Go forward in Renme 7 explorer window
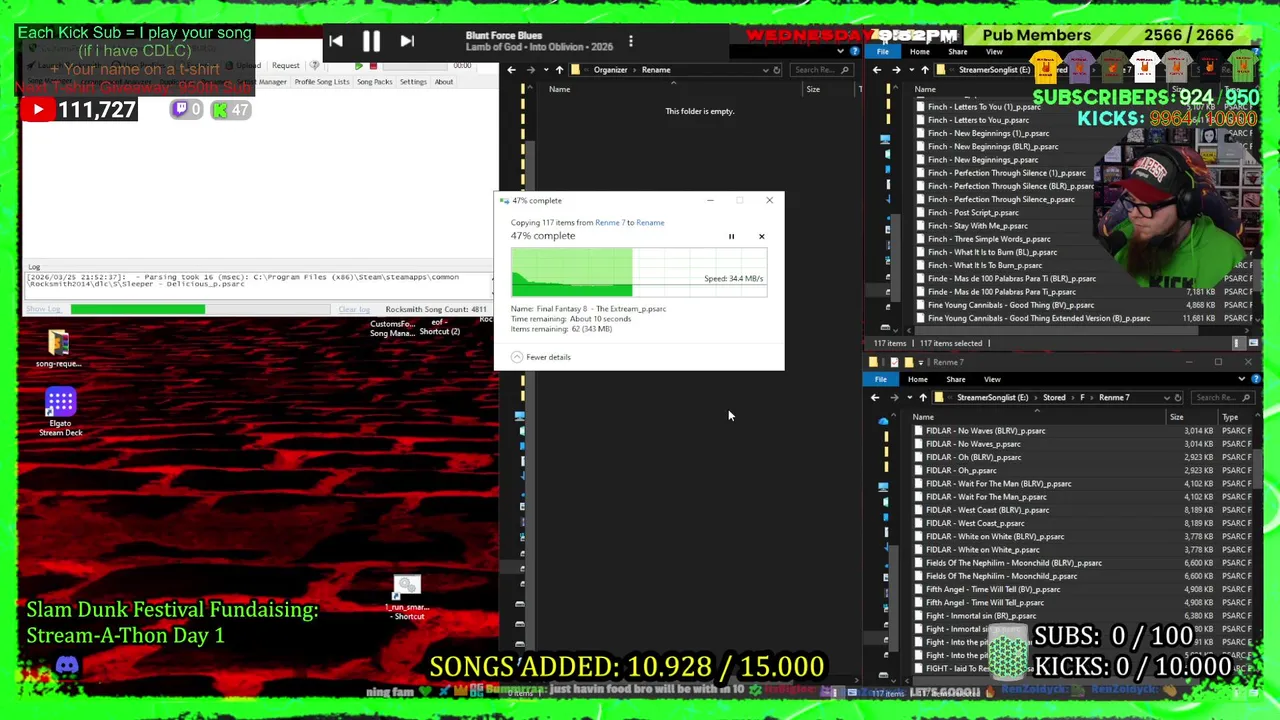The image size is (1280, 720). (x=894, y=398)
